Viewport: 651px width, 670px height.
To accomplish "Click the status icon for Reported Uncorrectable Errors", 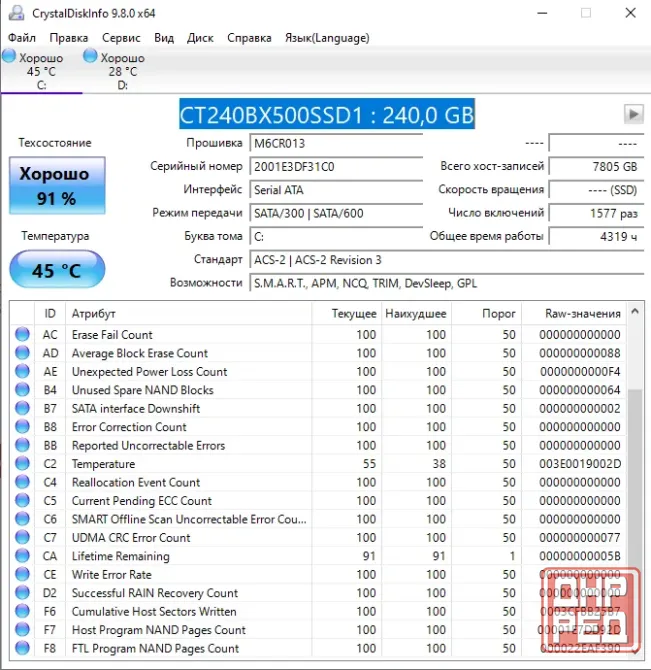I will tap(22, 445).
